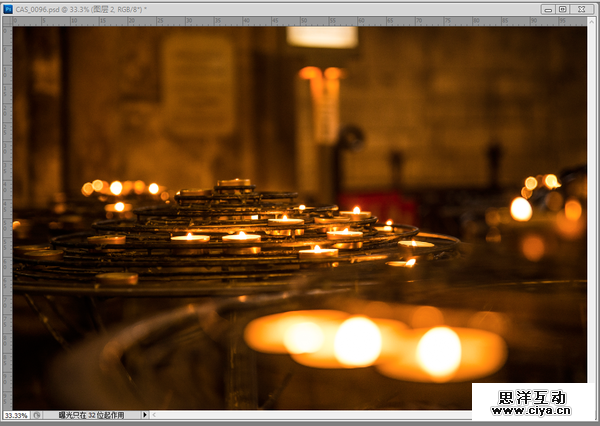Click status text 曝光只在 32 位起作用

pyautogui.click(x=93, y=414)
